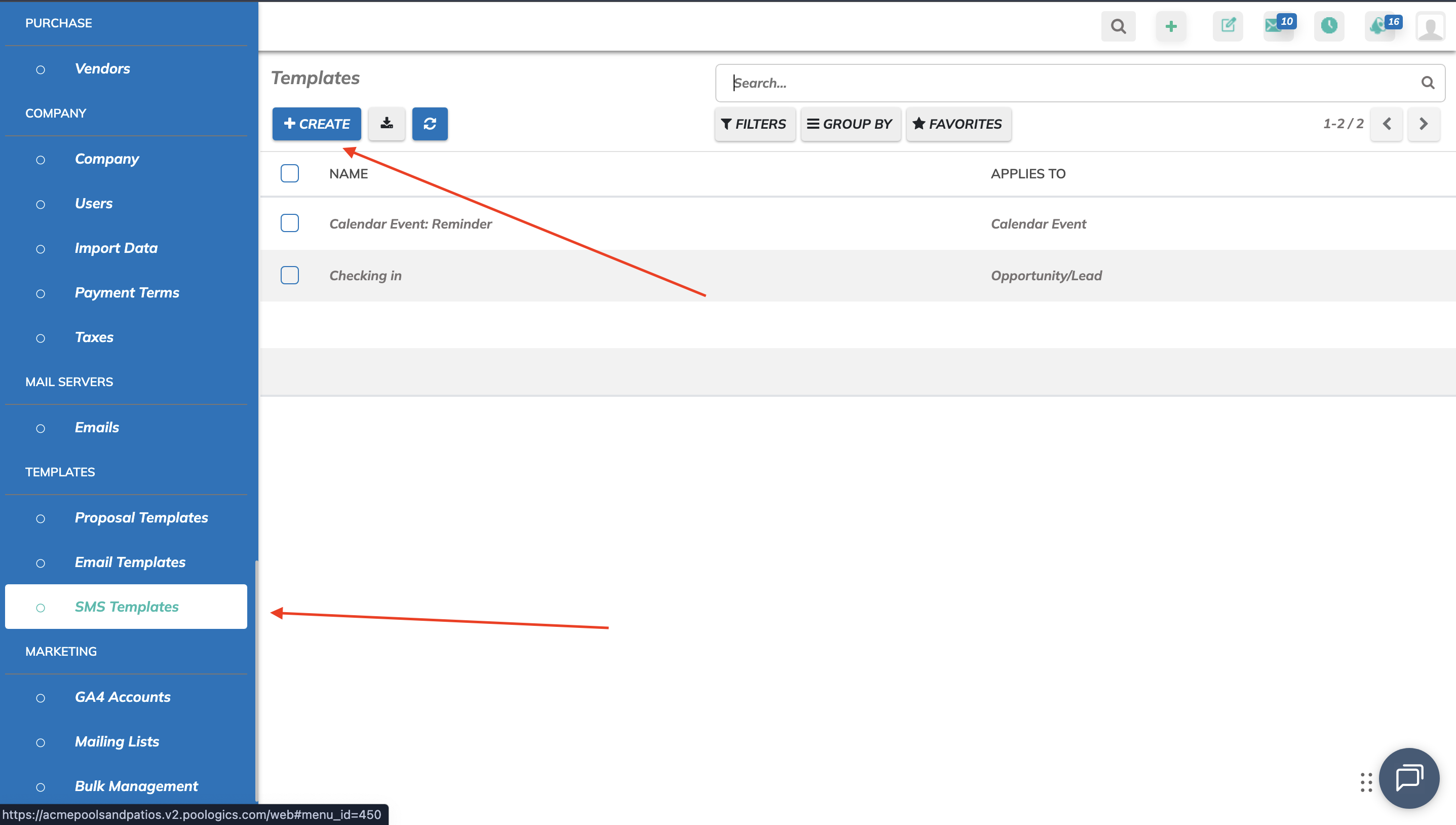The image size is (1456, 825).
Task: Open Email Templates in sidebar
Action: pos(130,562)
